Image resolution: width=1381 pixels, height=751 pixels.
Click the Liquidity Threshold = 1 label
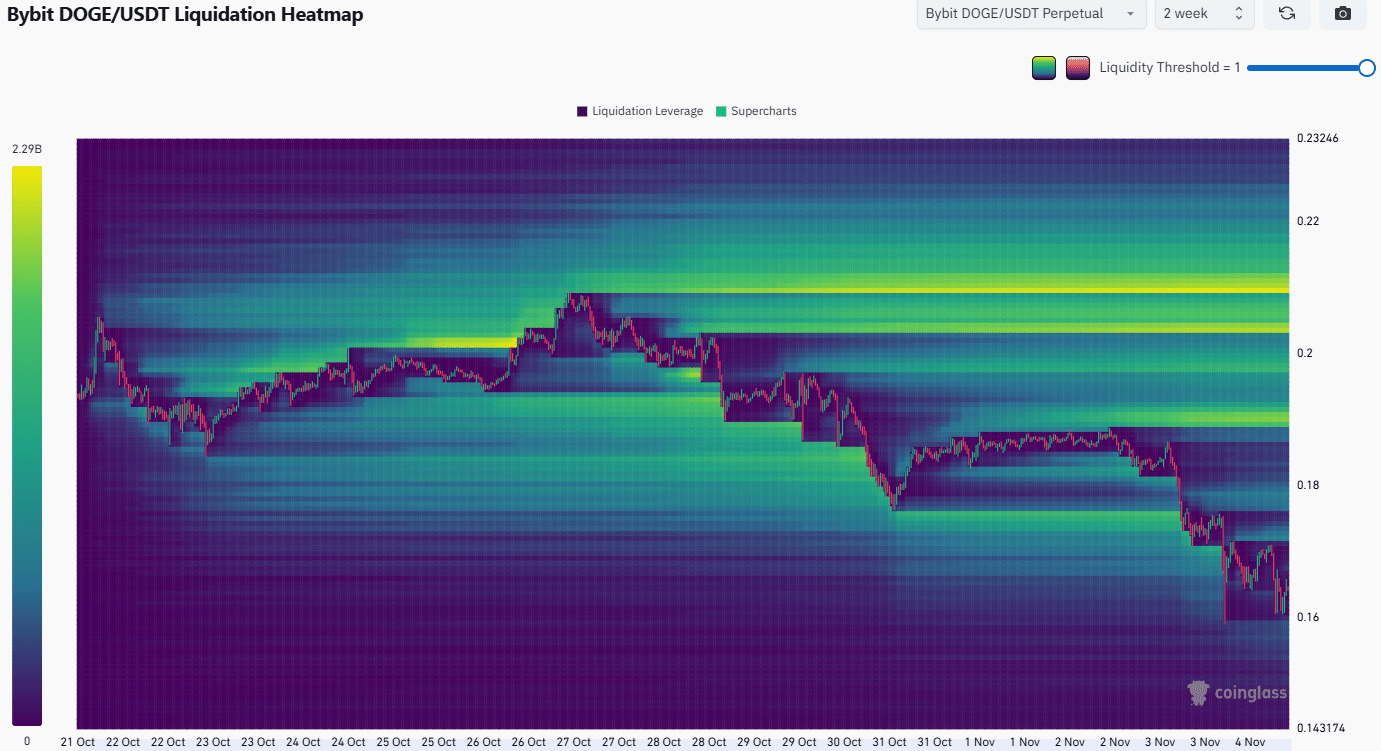pyautogui.click(x=1169, y=67)
